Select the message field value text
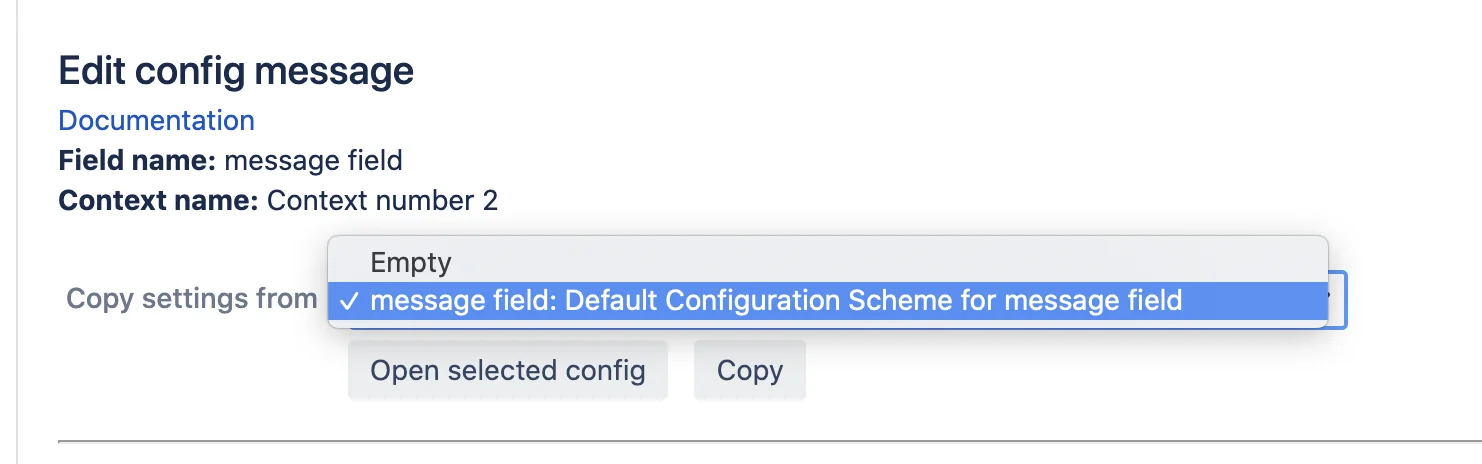The width and height of the screenshot is (1482, 464). [x=314, y=160]
